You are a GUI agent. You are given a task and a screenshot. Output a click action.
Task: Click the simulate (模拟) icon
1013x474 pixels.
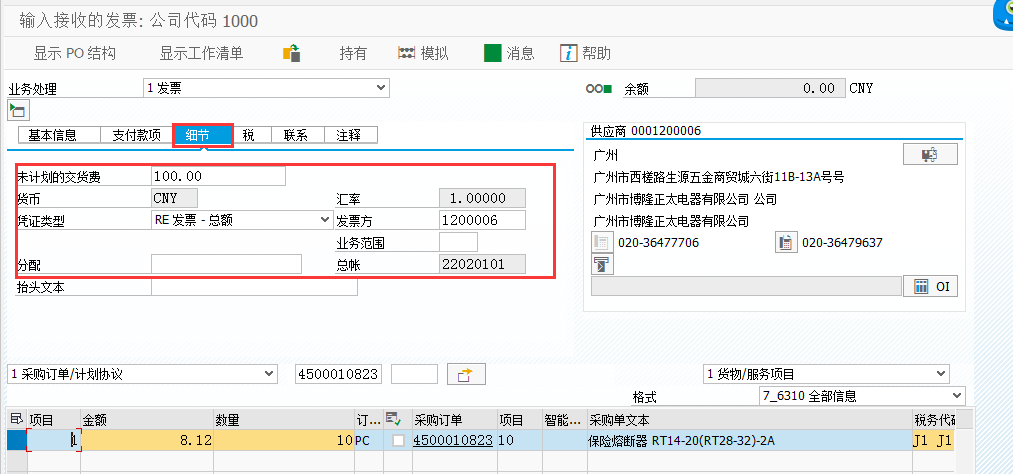406,53
